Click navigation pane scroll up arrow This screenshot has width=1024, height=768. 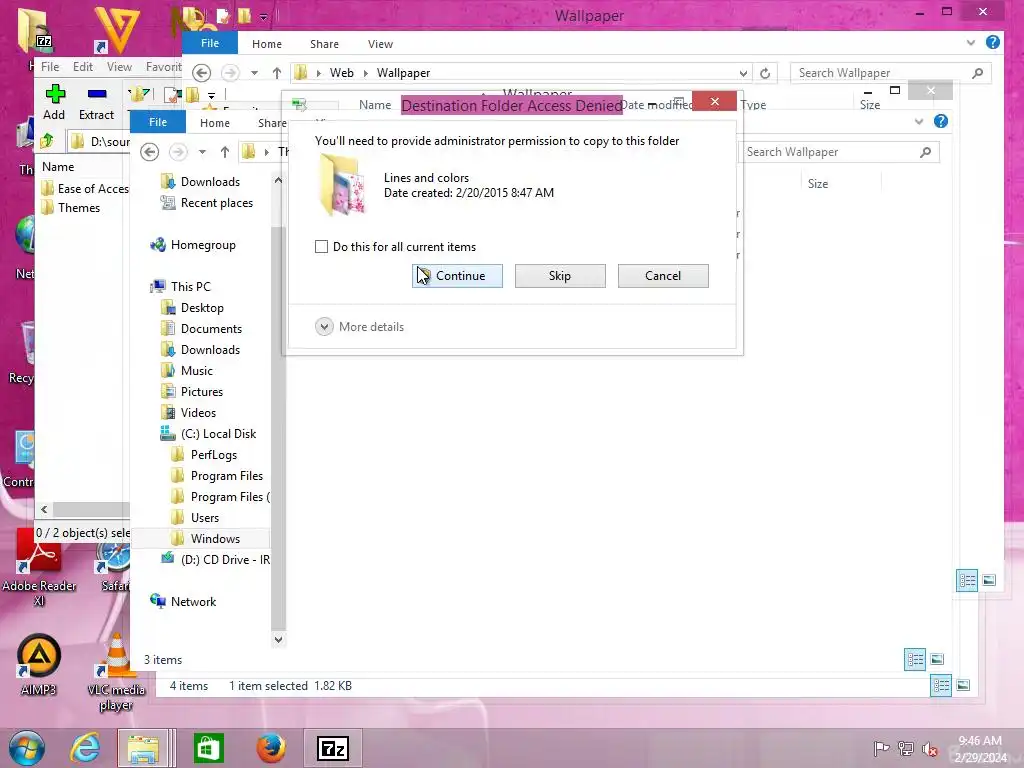click(278, 180)
